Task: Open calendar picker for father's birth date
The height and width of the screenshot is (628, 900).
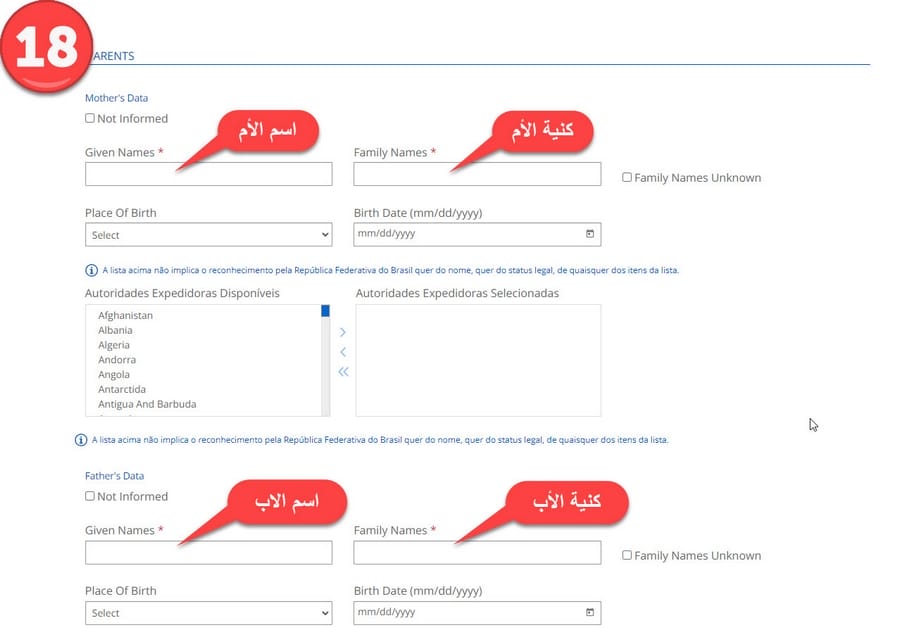Action: click(590, 612)
